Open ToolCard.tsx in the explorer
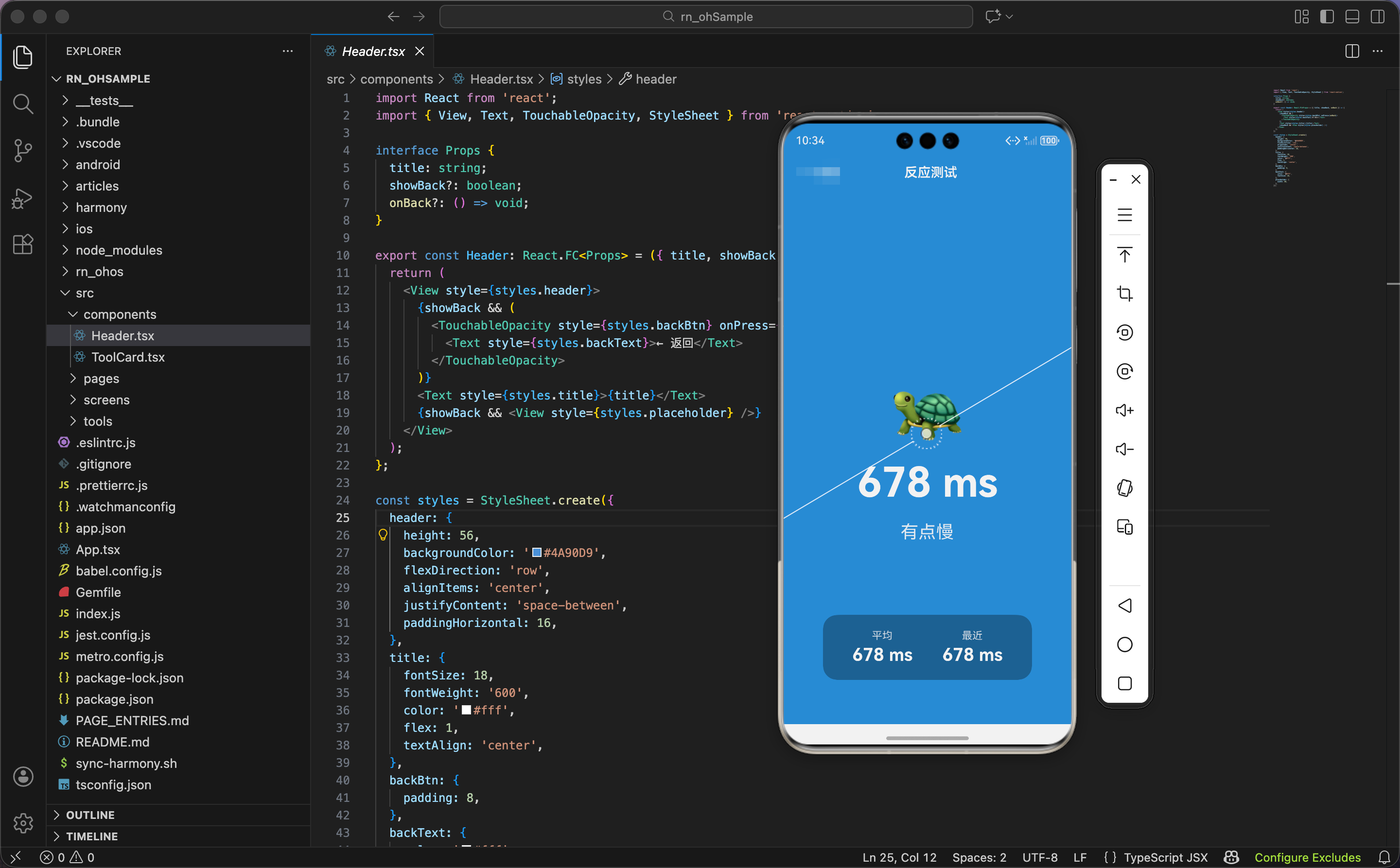The width and height of the screenshot is (1400, 868). pyautogui.click(x=127, y=357)
